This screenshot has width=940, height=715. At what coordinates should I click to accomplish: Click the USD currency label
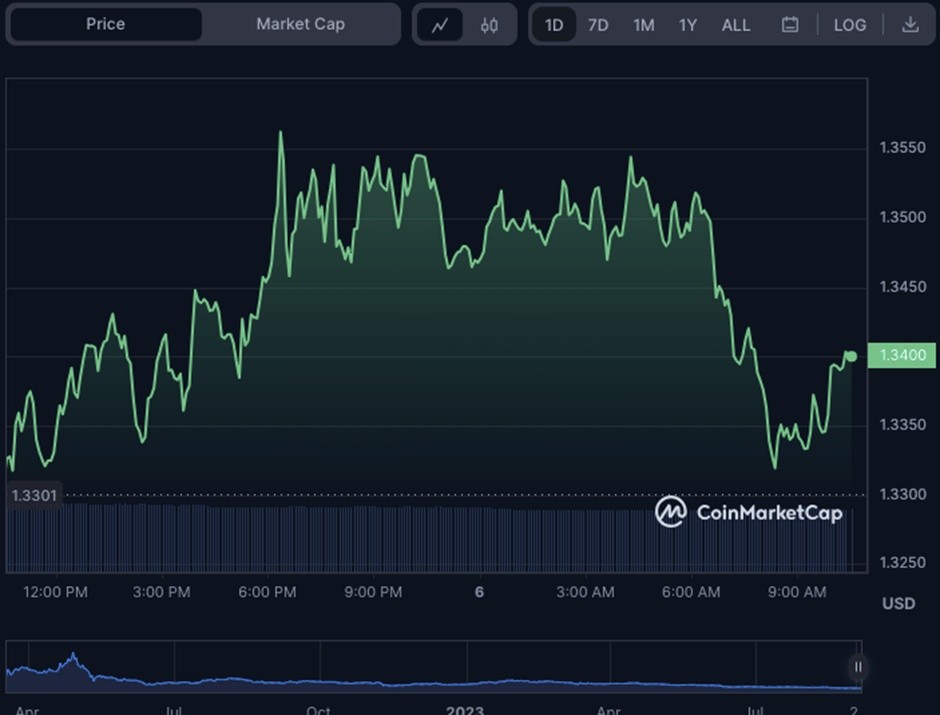point(899,604)
